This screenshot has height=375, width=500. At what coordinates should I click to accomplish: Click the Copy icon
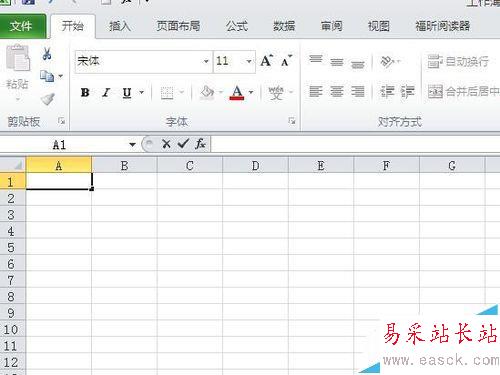47,76
